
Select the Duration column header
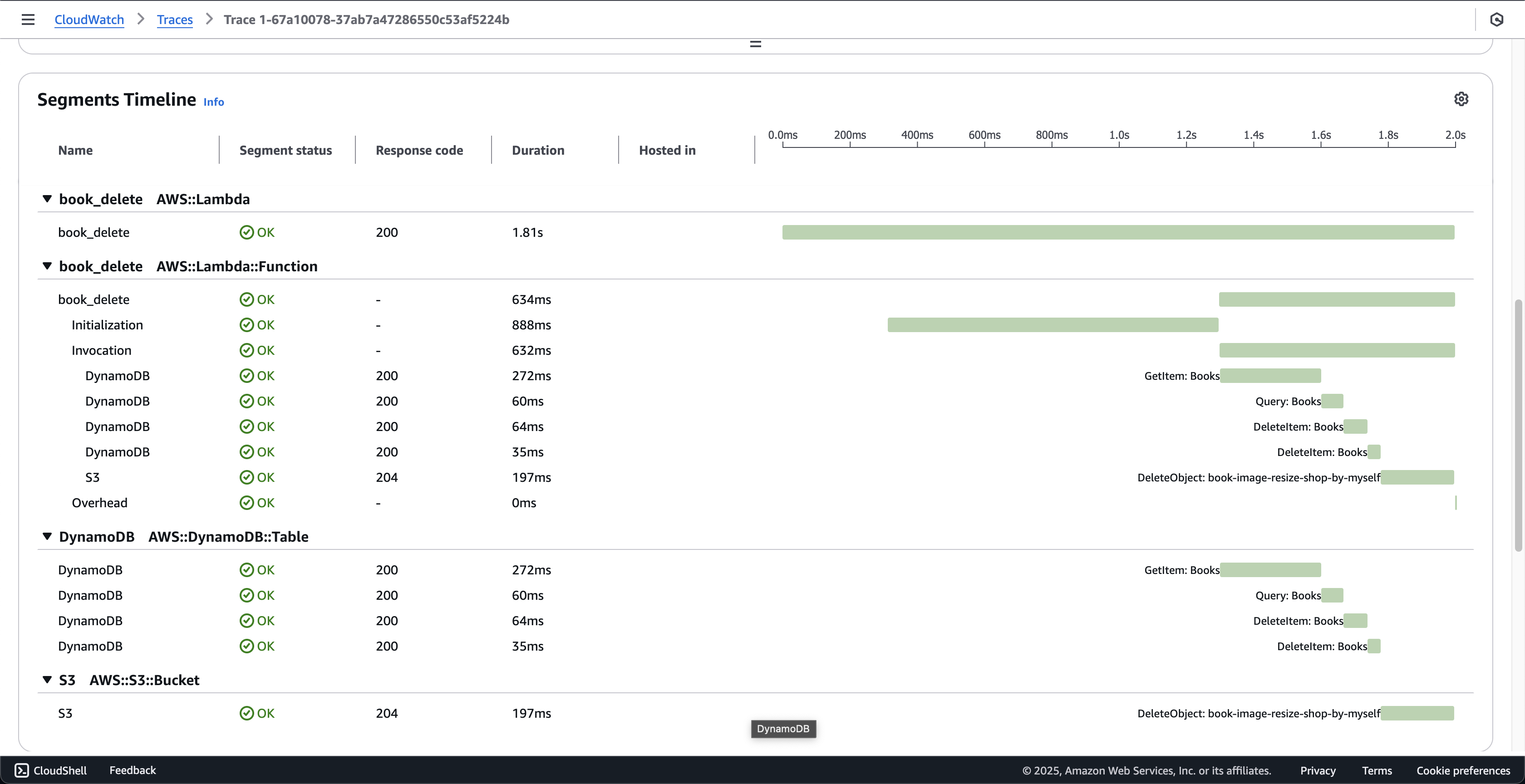pos(538,150)
